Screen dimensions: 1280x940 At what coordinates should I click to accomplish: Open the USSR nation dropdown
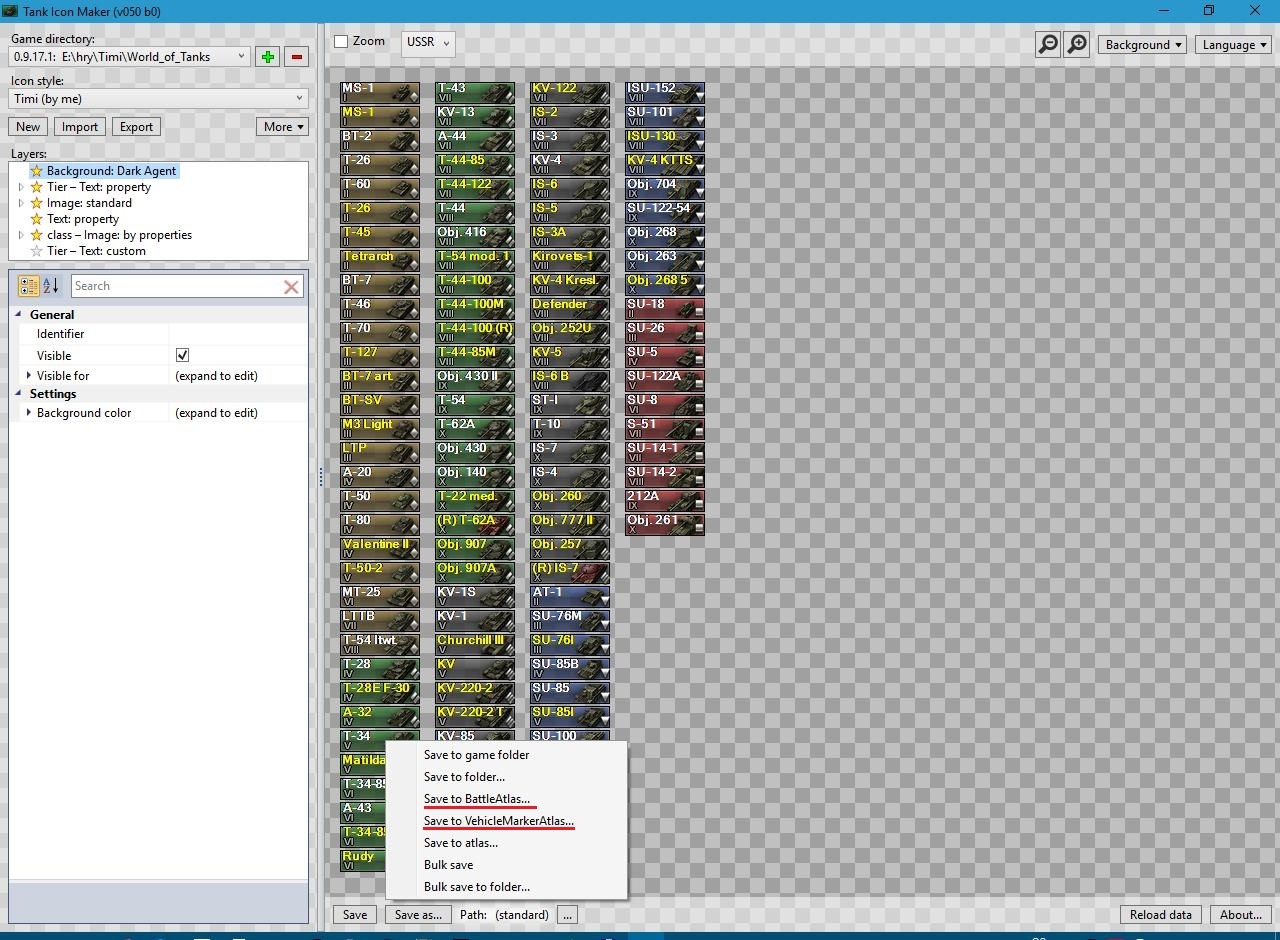tap(428, 43)
